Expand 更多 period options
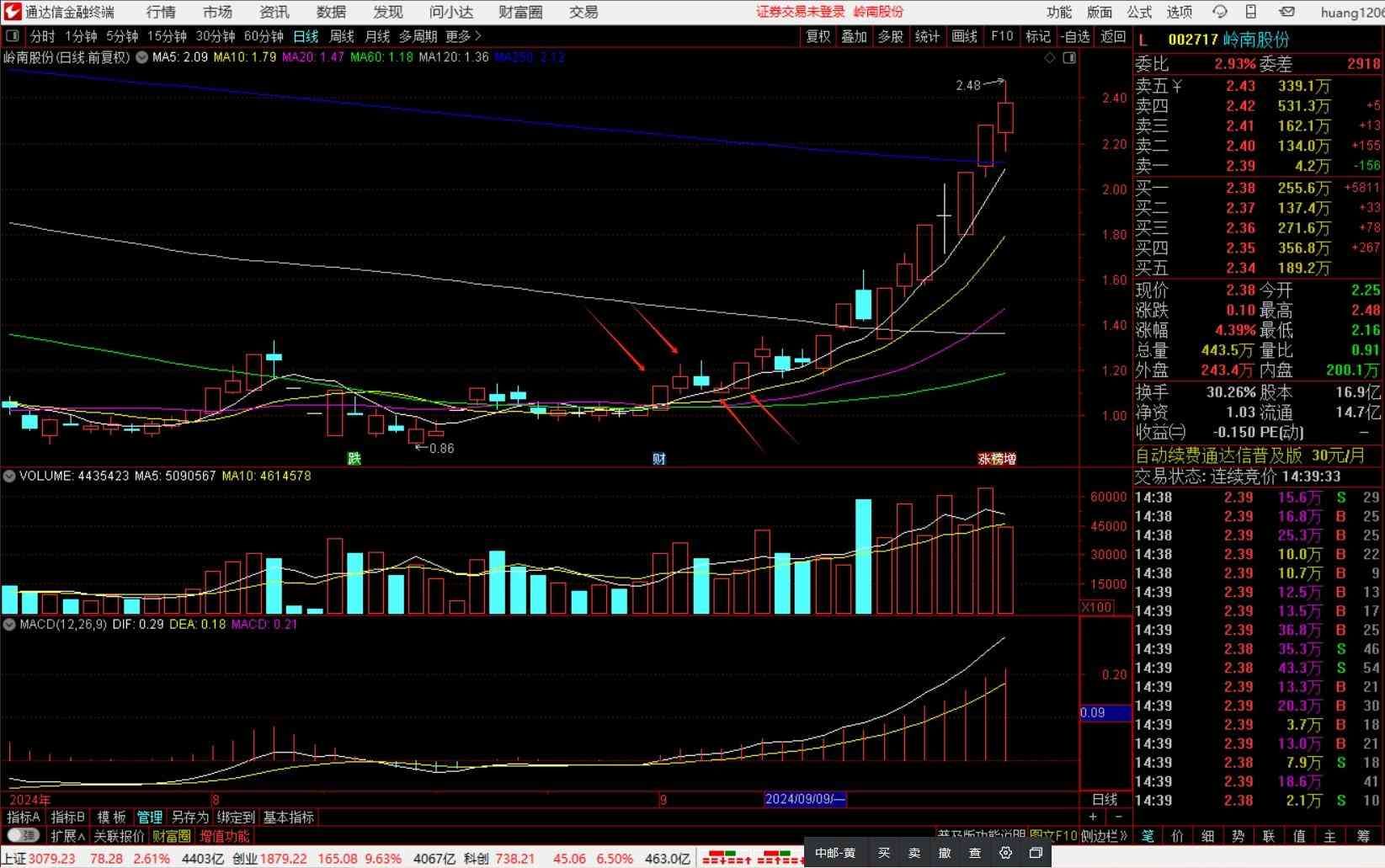The width and height of the screenshot is (1385, 868). point(463,36)
